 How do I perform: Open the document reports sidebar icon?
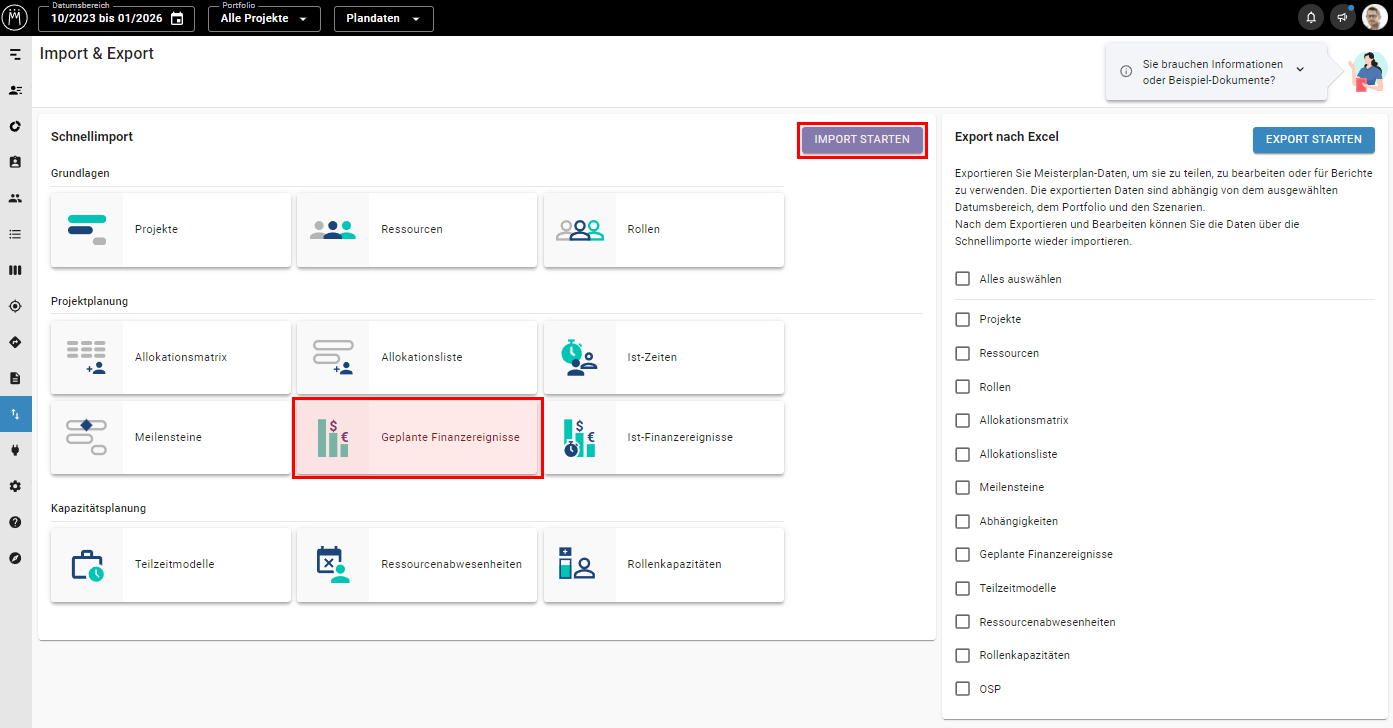coord(15,378)
